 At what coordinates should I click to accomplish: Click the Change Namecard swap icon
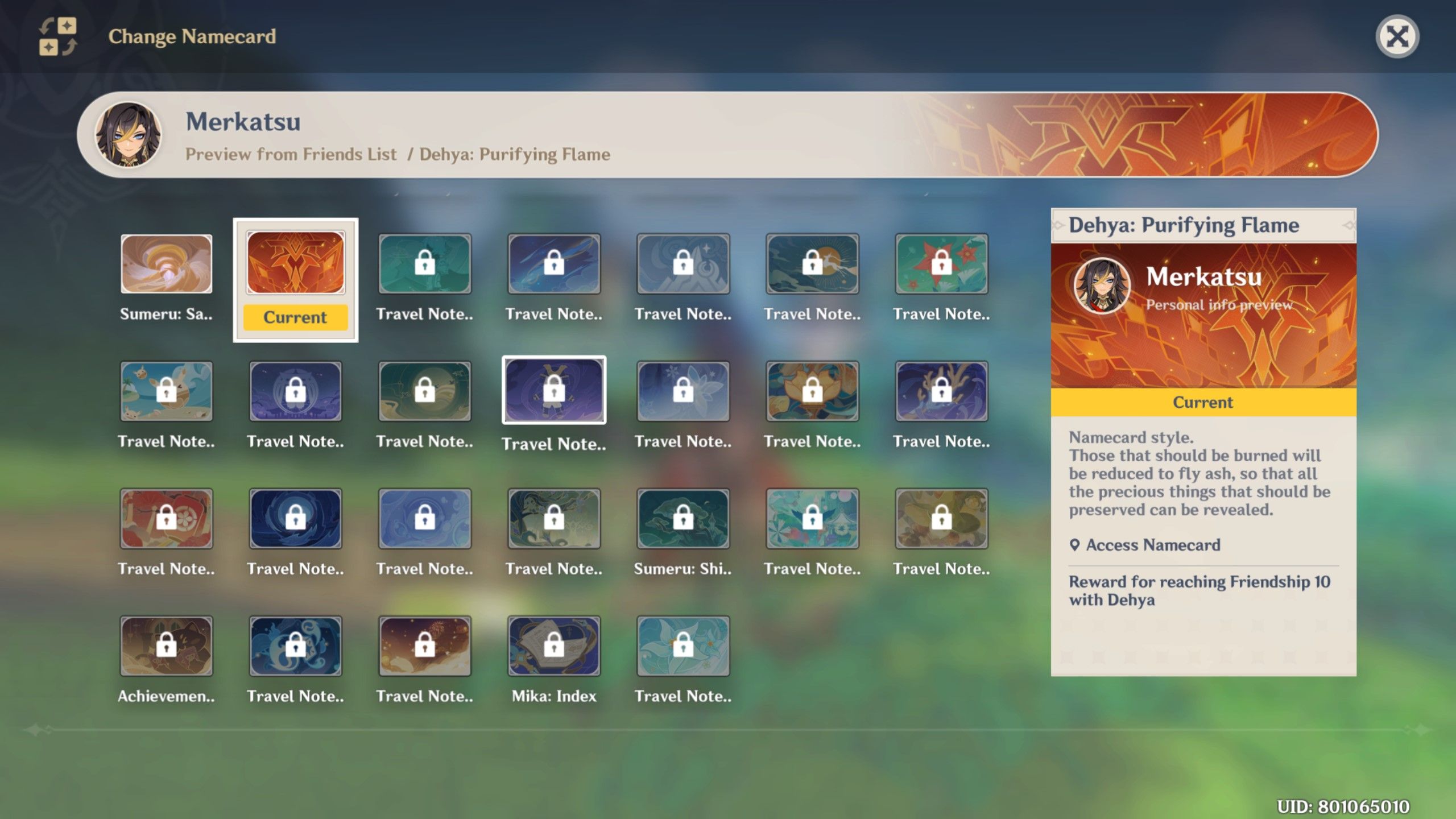(x=57, y=36)
